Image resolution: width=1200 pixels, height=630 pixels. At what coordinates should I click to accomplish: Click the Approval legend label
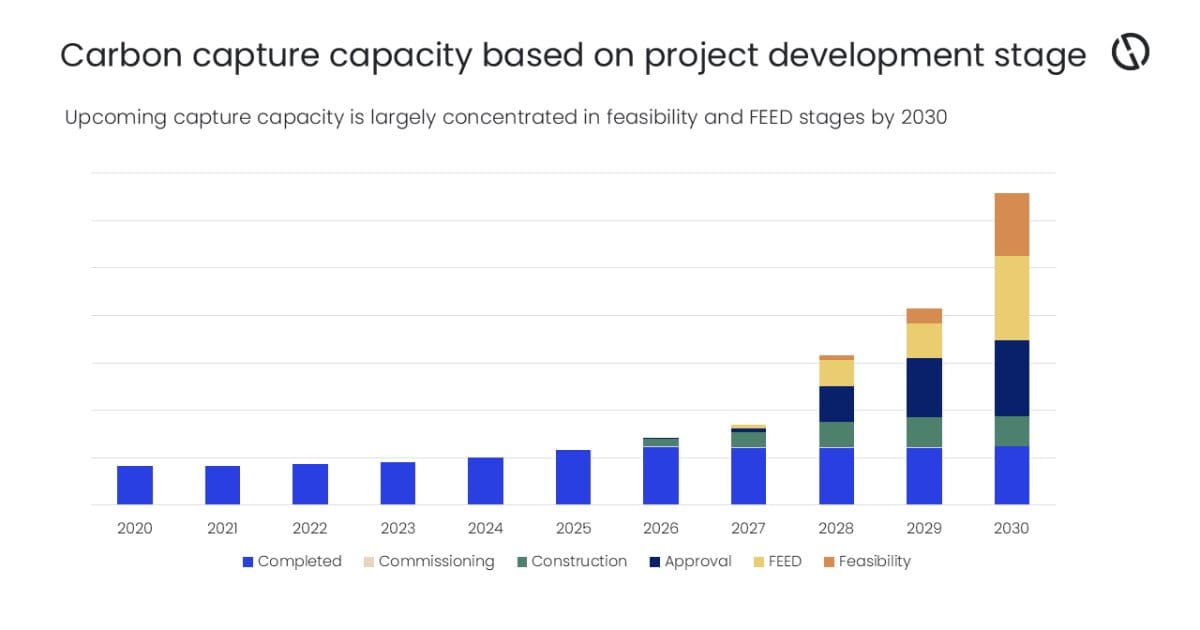pyautogui.click(x=698, y=562)
